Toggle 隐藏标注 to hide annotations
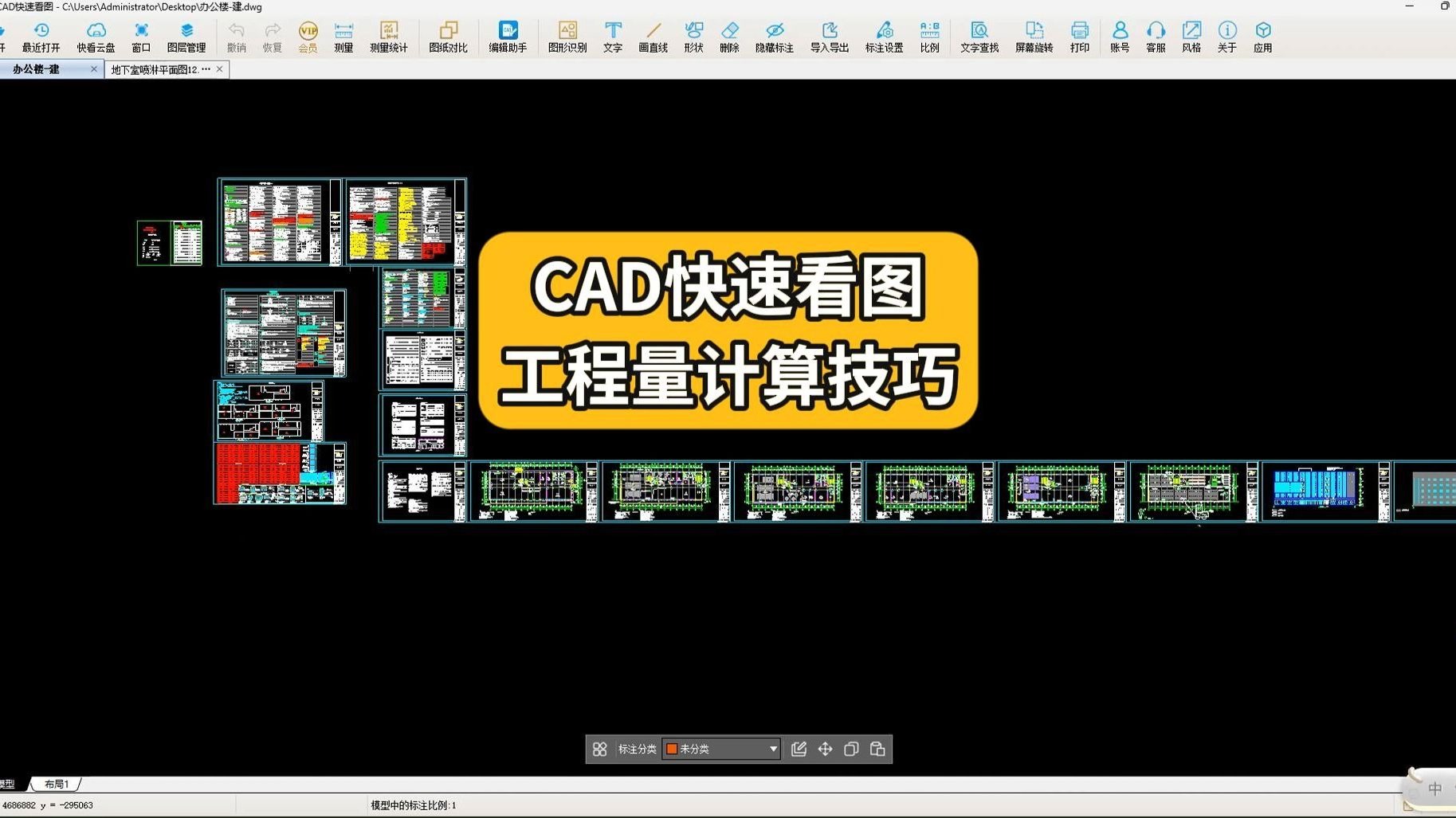Screen dimensions: 1456x818 pos(775,36)
